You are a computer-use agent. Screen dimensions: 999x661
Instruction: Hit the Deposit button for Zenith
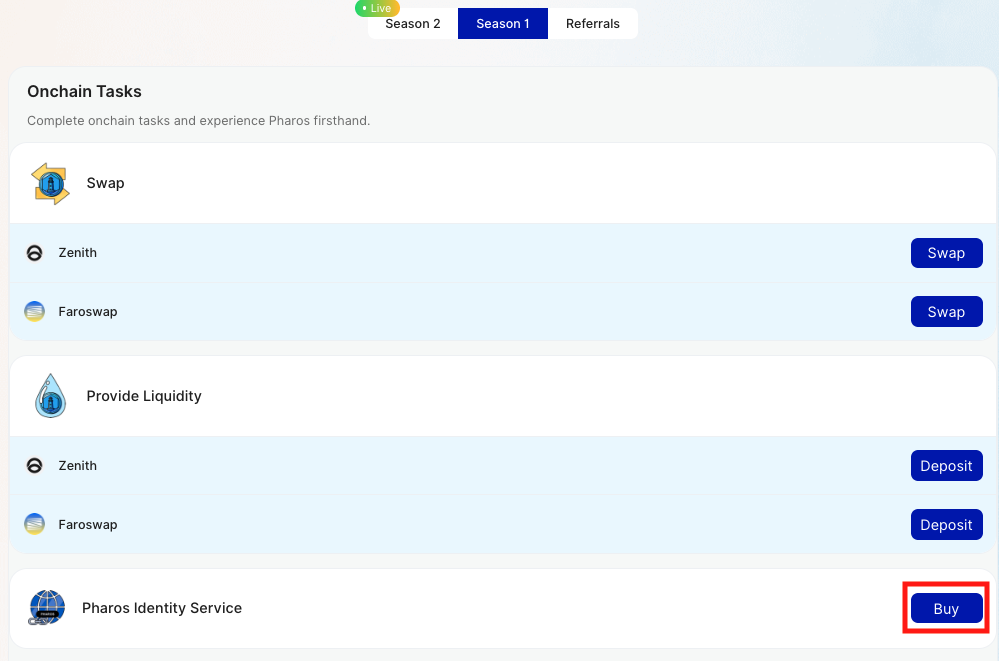pyautogui.click(x=946, y=466)
